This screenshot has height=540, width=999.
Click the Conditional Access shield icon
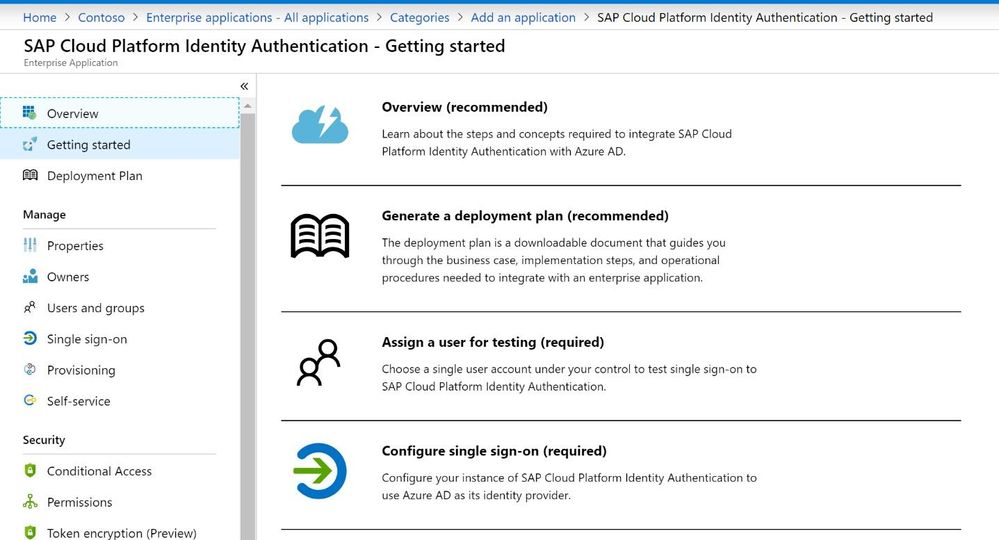30,471
